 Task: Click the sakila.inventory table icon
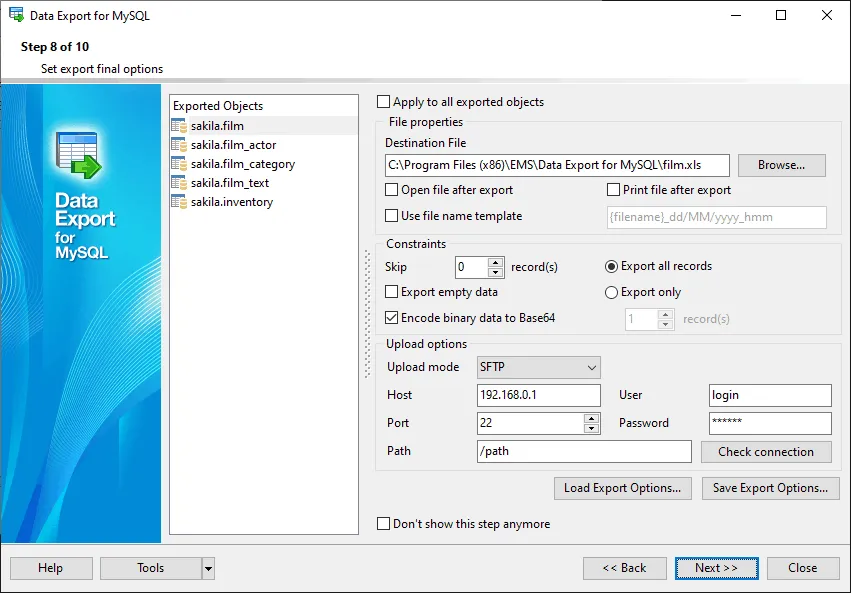tap(179, 202)
